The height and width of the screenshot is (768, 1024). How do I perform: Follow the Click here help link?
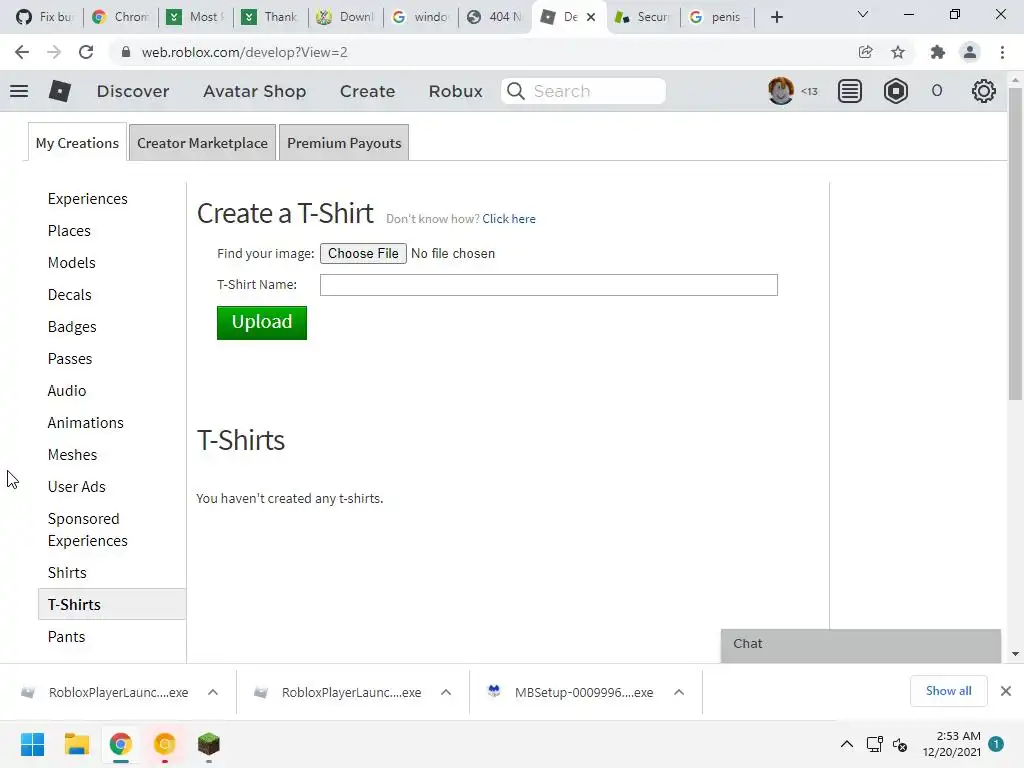click(x=509, y=219)
